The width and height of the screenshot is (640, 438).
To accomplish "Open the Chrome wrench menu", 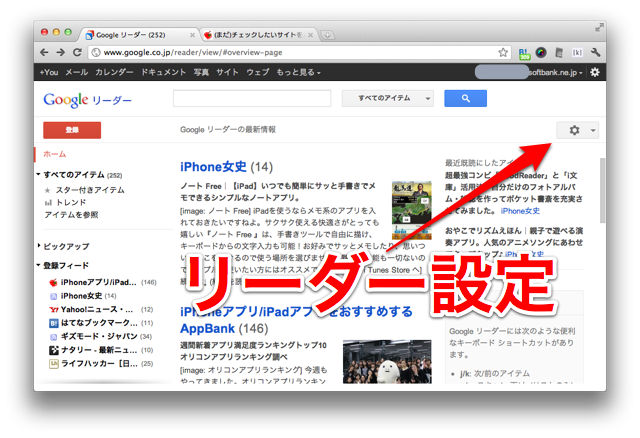I will (595, 52).
